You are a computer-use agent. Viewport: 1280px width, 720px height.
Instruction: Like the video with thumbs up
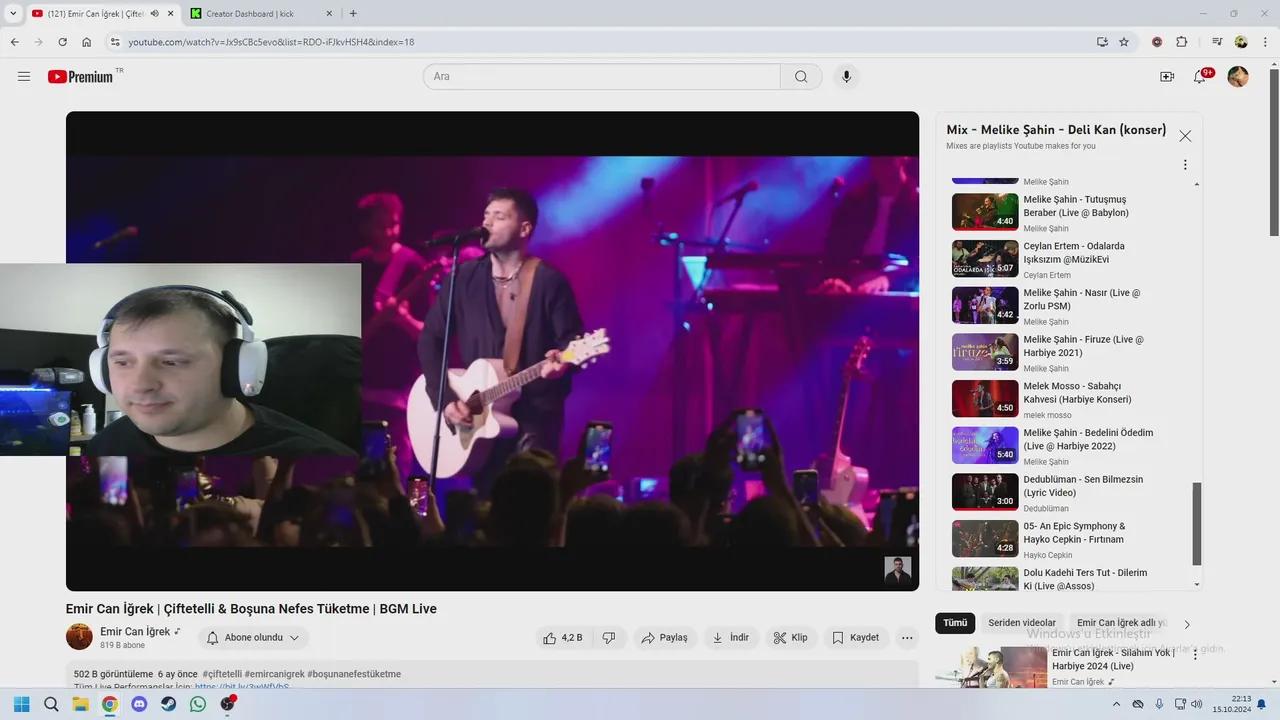click(562, 638)
